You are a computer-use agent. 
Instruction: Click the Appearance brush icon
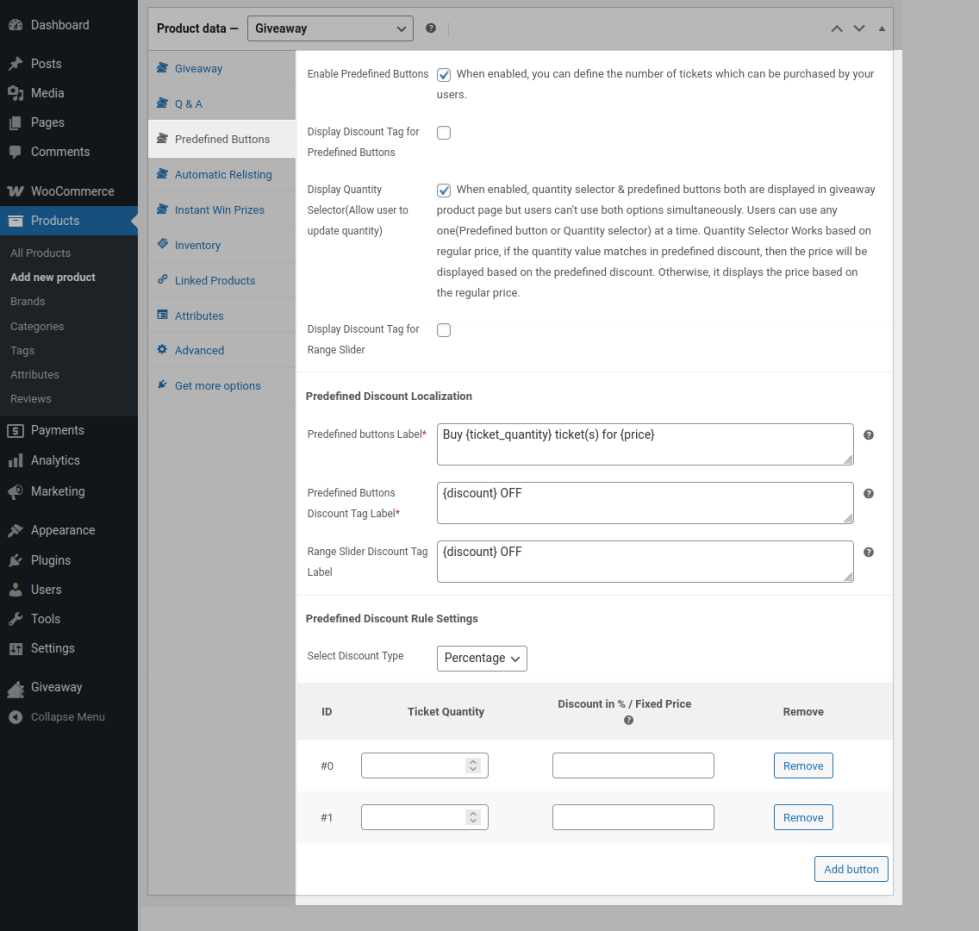click(x=16, y=530)
